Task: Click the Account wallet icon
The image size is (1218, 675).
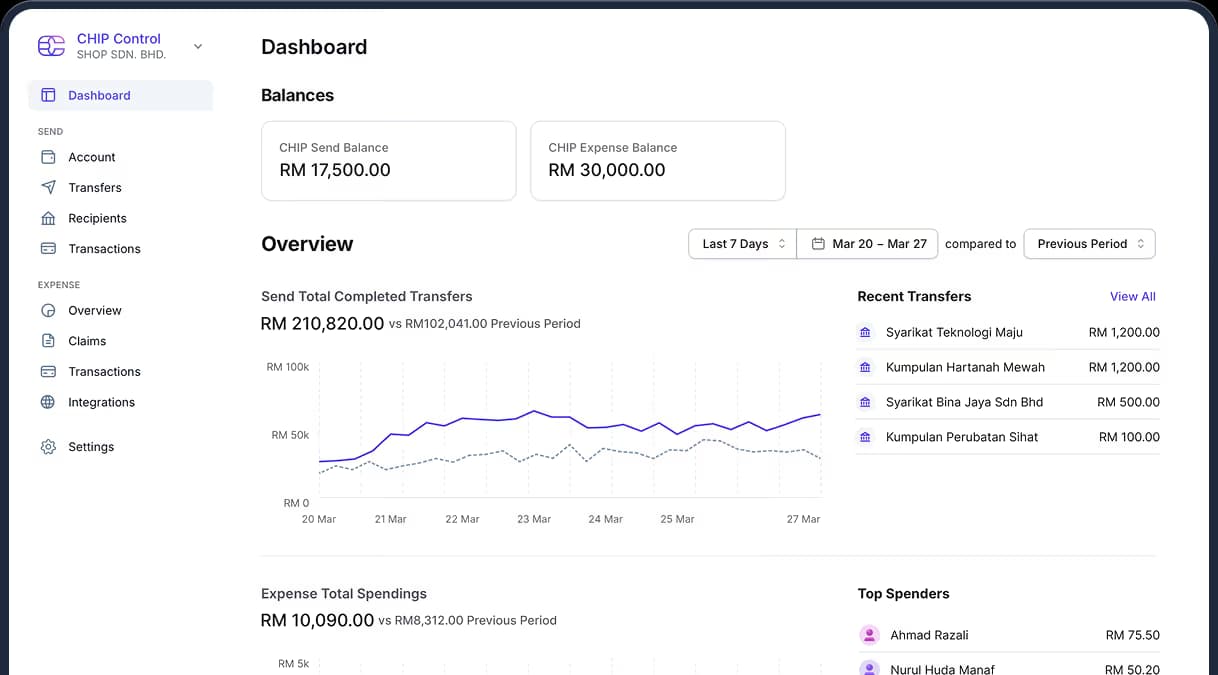Action: pos(48,157)
